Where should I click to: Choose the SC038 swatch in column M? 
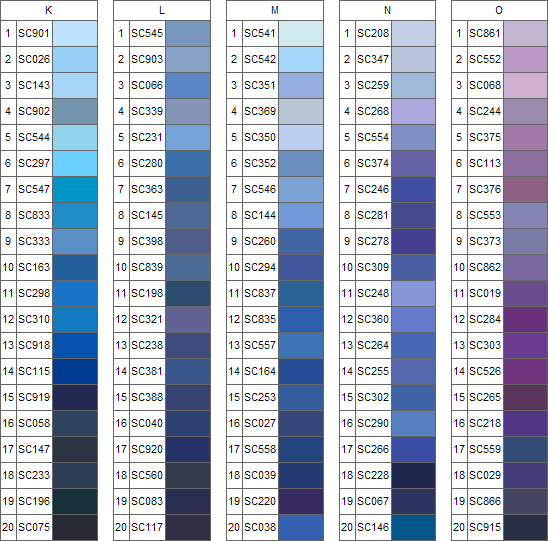pos(301,527)
